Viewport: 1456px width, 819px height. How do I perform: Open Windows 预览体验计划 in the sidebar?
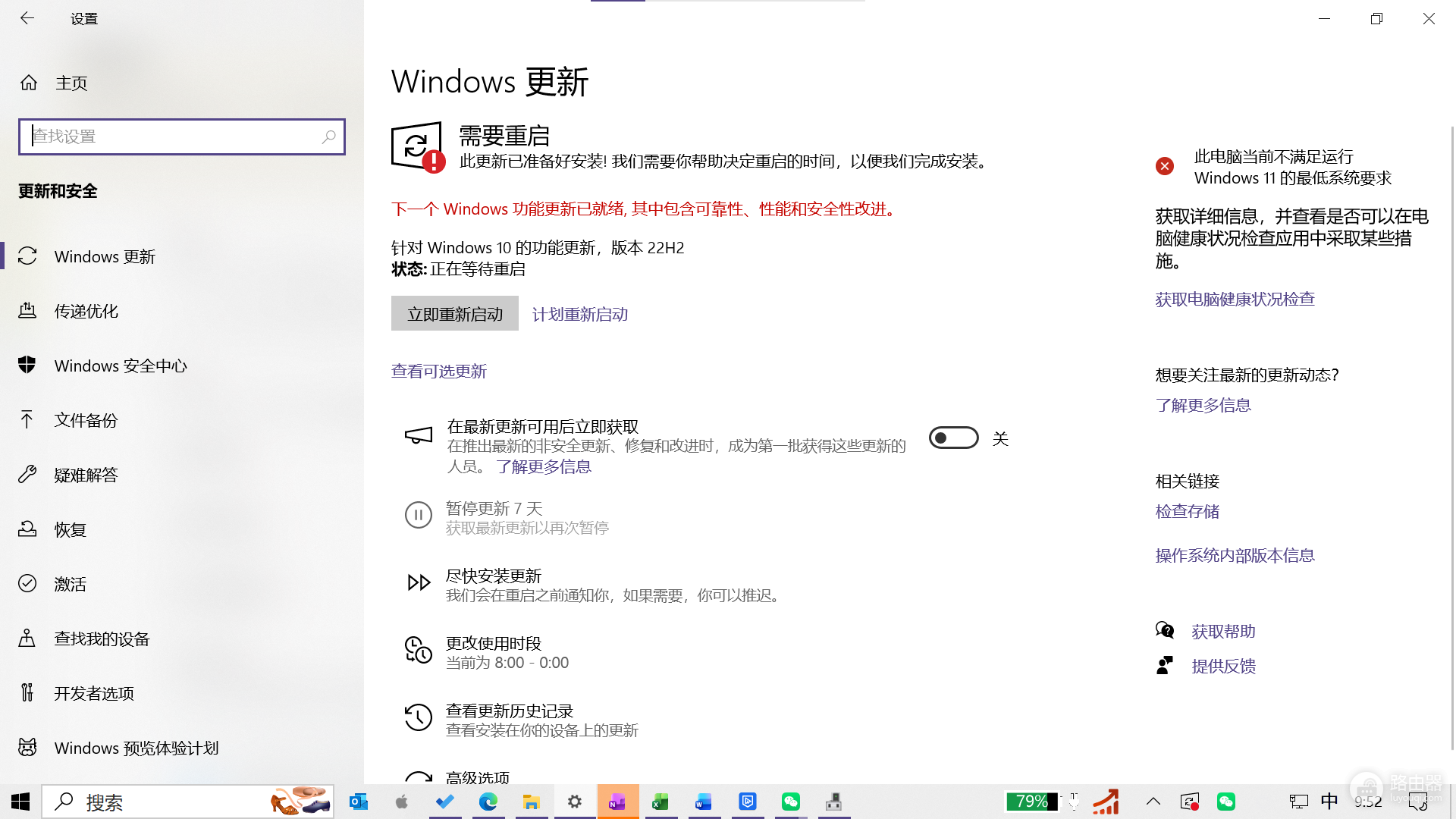click(x=182, y=748)
